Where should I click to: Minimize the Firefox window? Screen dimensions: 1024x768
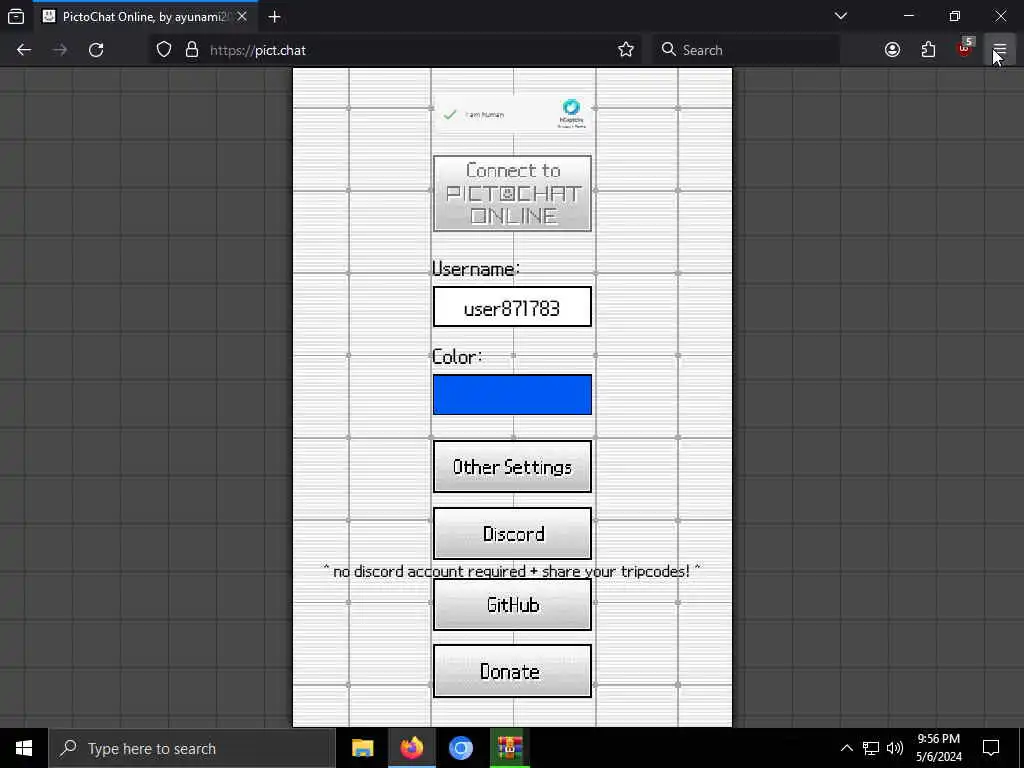coord(909,16)
